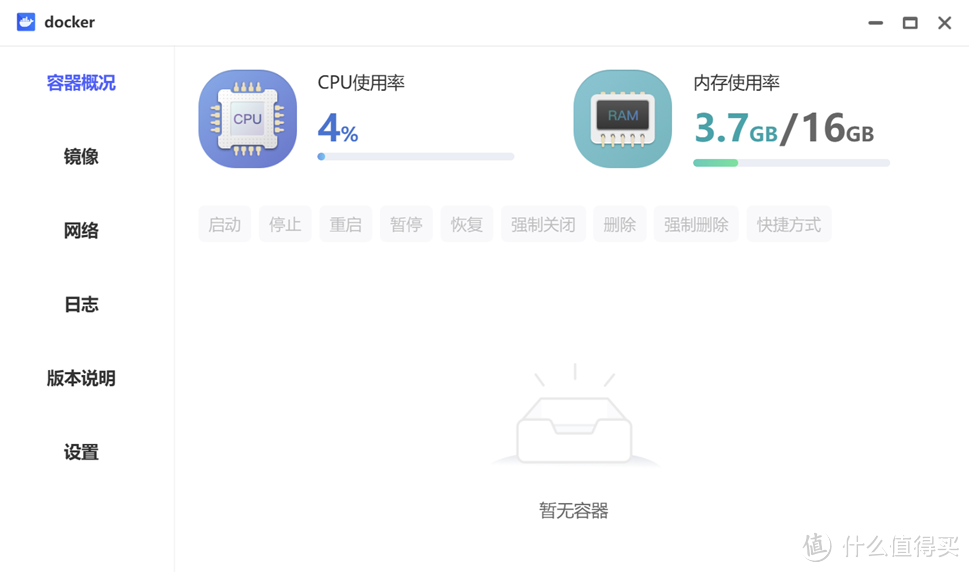The width and height of the screenshot is (969, 572).
Task: Click the 强制删除 button
Action: (x=696, y=224)
